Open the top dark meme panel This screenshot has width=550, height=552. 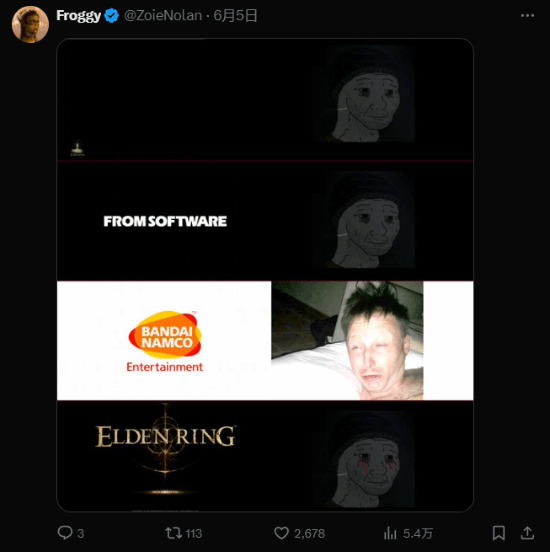click(265, 100)
